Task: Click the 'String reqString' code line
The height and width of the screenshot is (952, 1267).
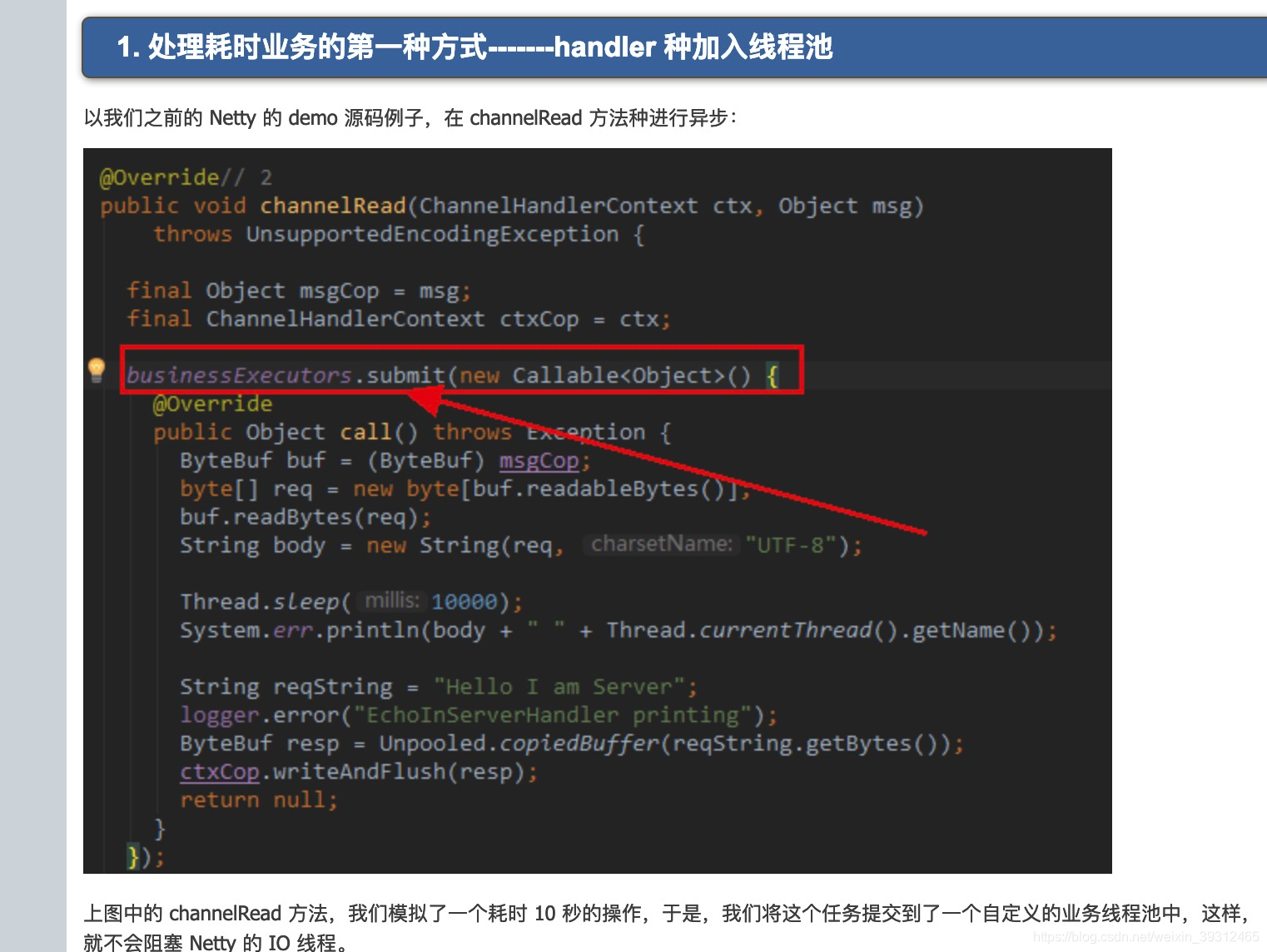Action: pyautogui.click(x=439, y=687)
